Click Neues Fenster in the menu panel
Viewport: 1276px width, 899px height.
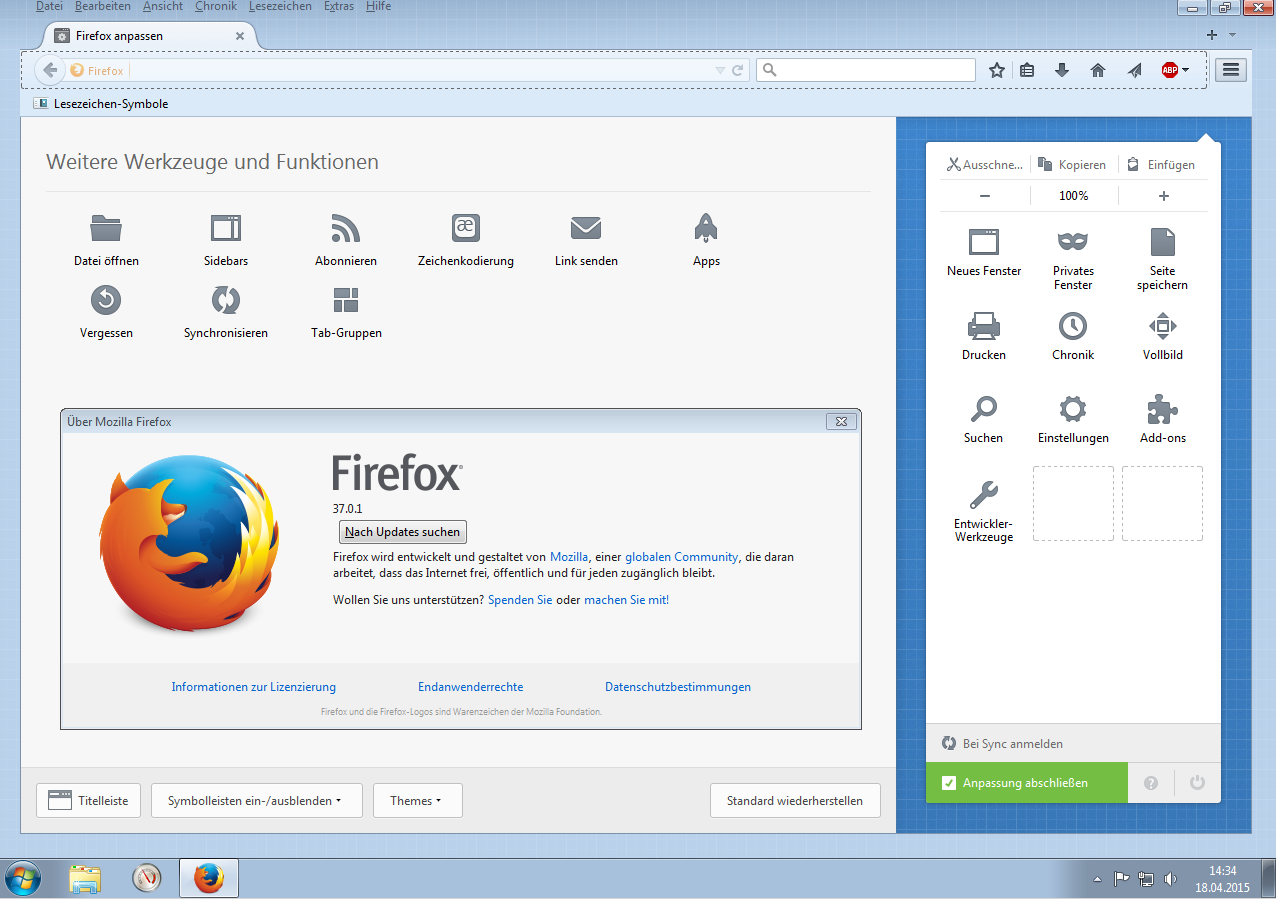(x=984, y=252)
